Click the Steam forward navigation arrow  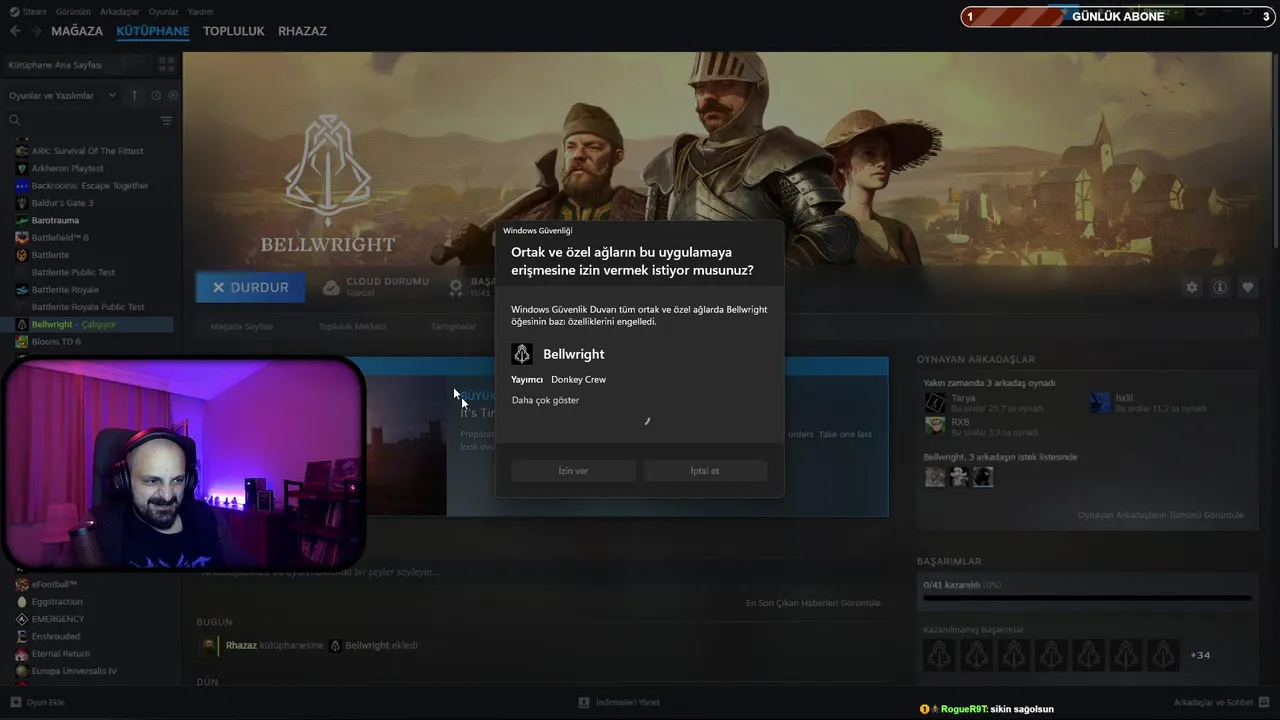pos(37,31)
